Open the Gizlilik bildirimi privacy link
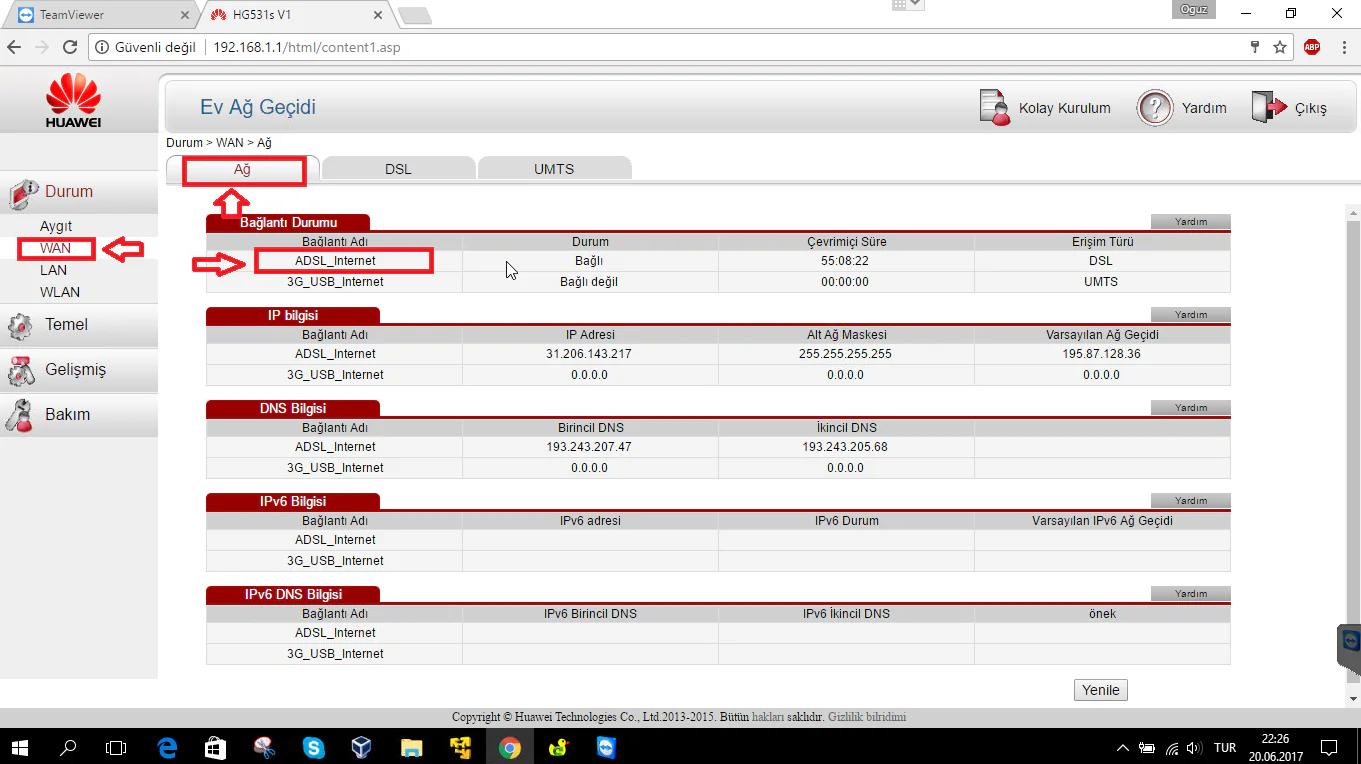 coord(867,717)
